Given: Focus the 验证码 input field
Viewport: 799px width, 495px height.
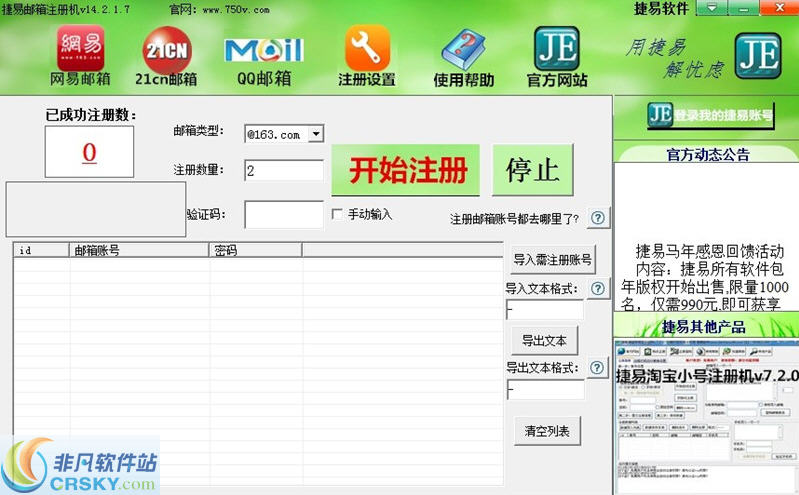Looking at the screenshot, I should [x=284, y=214].
